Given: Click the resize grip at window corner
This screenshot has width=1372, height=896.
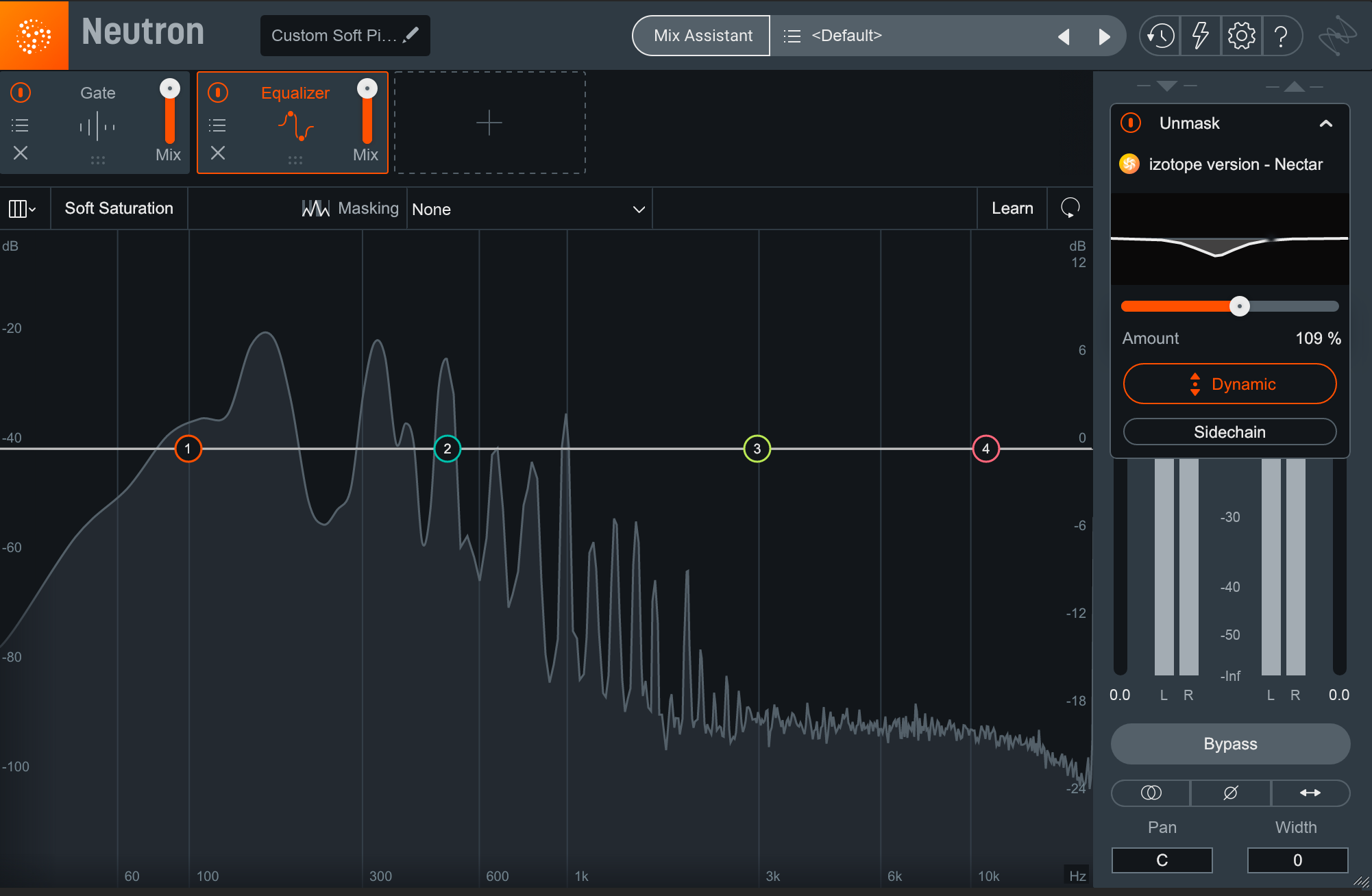Looking at the screenshot, I should click(1362, 882).
